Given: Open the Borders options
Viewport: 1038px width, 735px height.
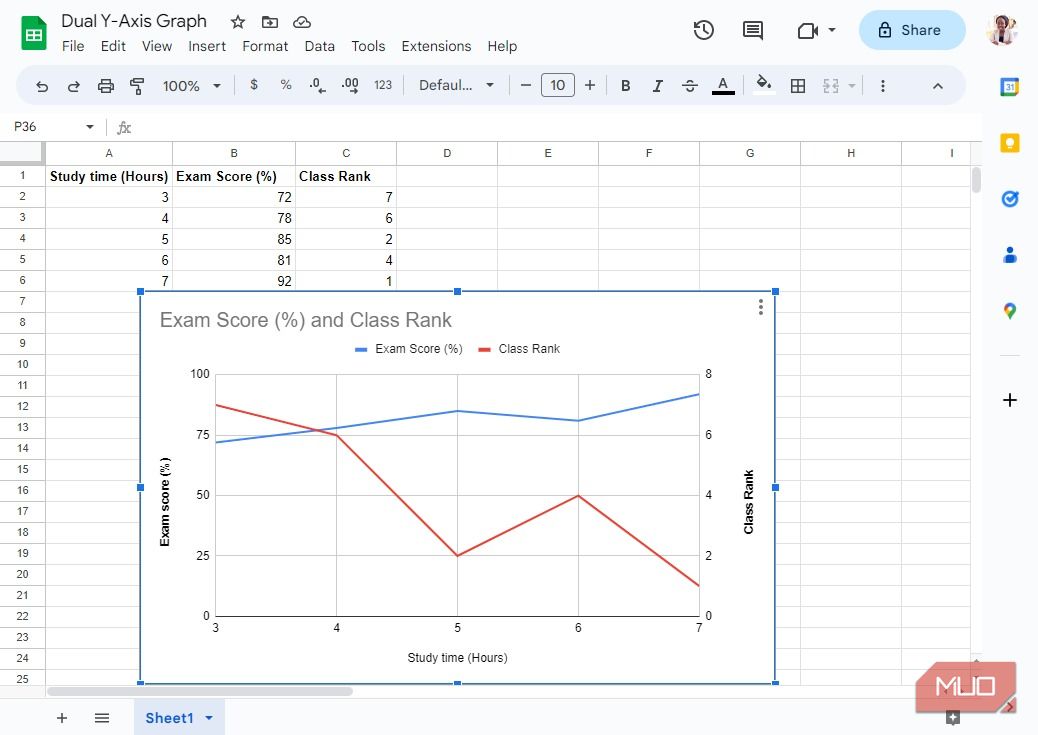Looking at the screenshot, I should tap(798, 85).
